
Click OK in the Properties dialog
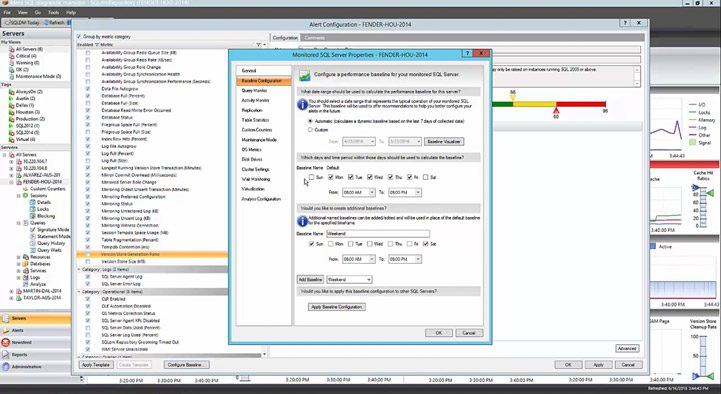pos(438,333)
